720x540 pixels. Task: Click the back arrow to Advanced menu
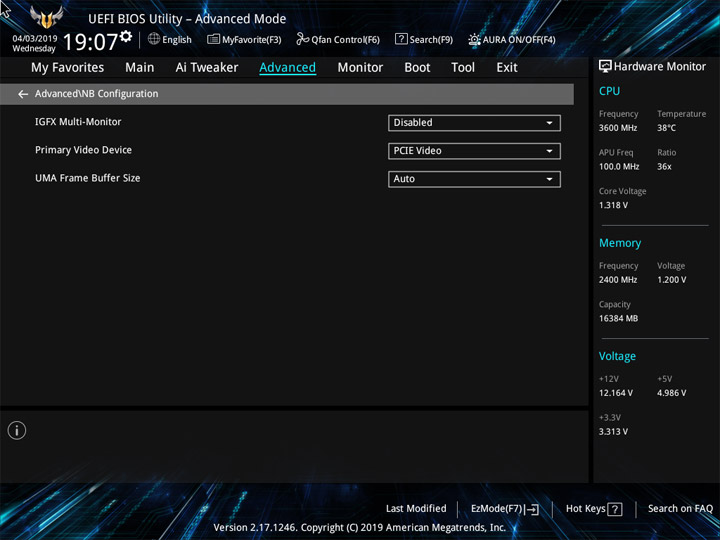(23, 94)
